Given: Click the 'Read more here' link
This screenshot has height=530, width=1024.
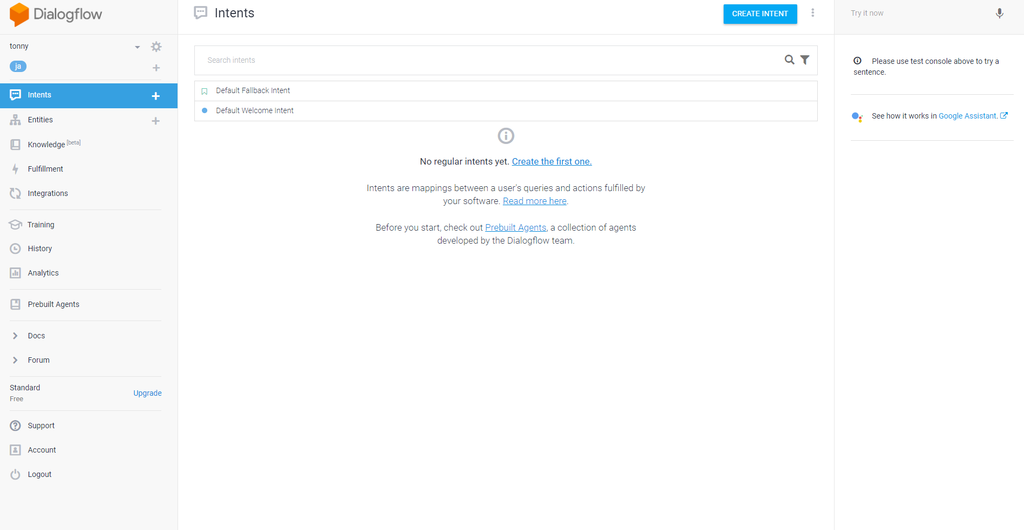Looking at the screenshot, I should pyautogui.click(x=535, y=201).
